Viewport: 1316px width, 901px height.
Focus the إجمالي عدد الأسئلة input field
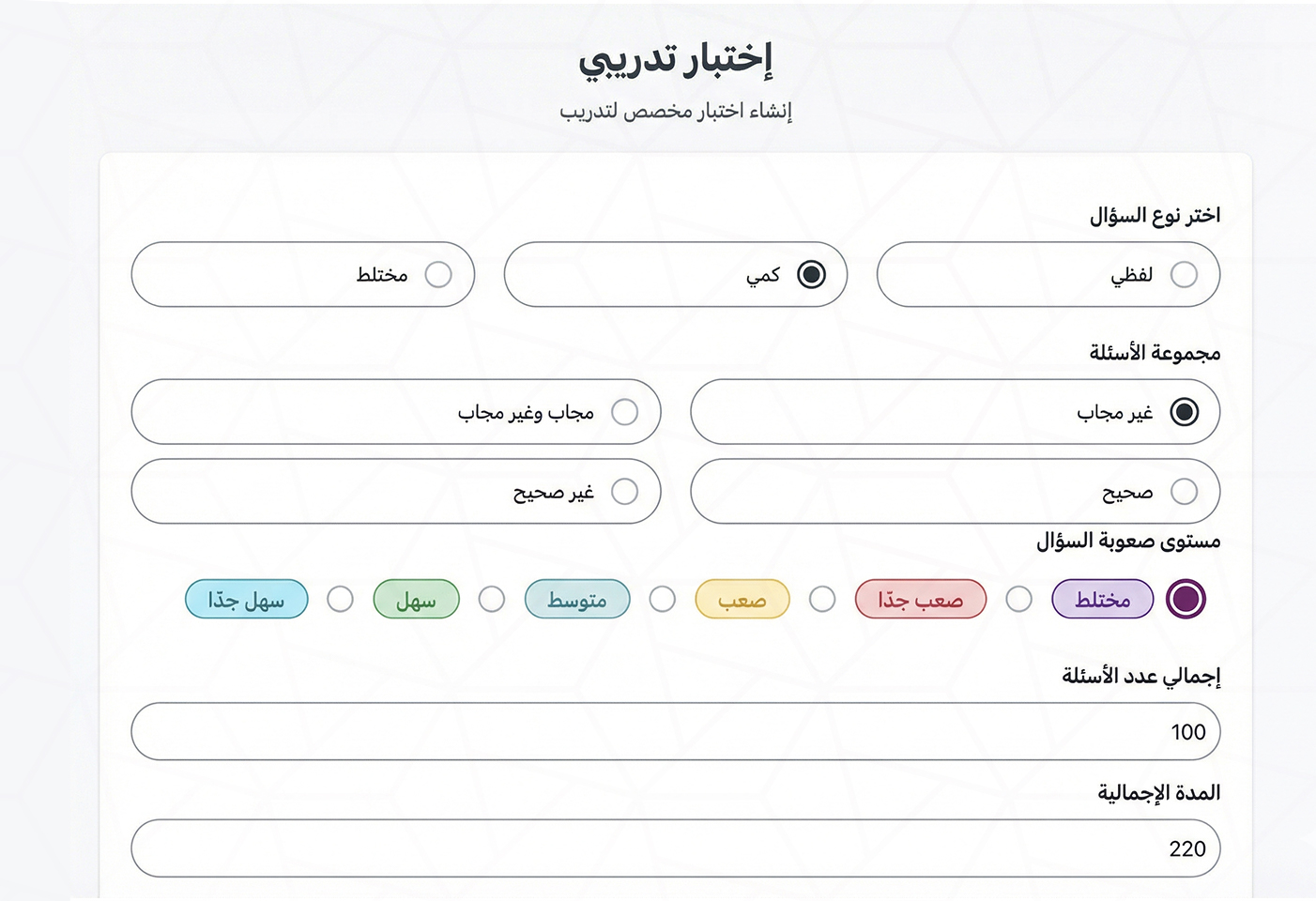675,731
